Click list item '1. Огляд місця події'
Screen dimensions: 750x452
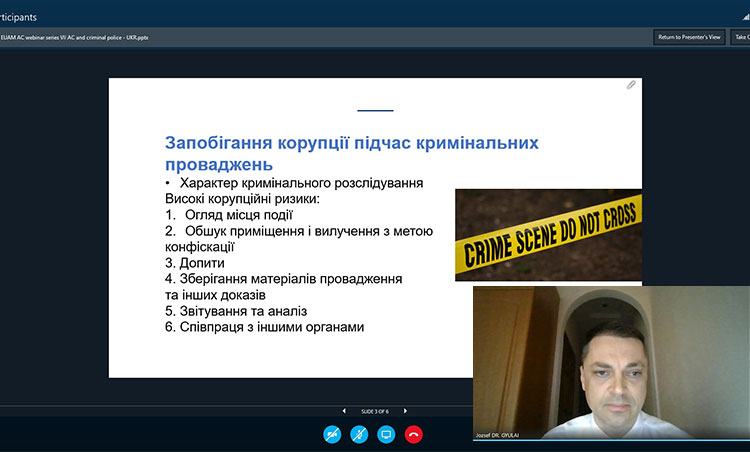[x=229, y=215]
